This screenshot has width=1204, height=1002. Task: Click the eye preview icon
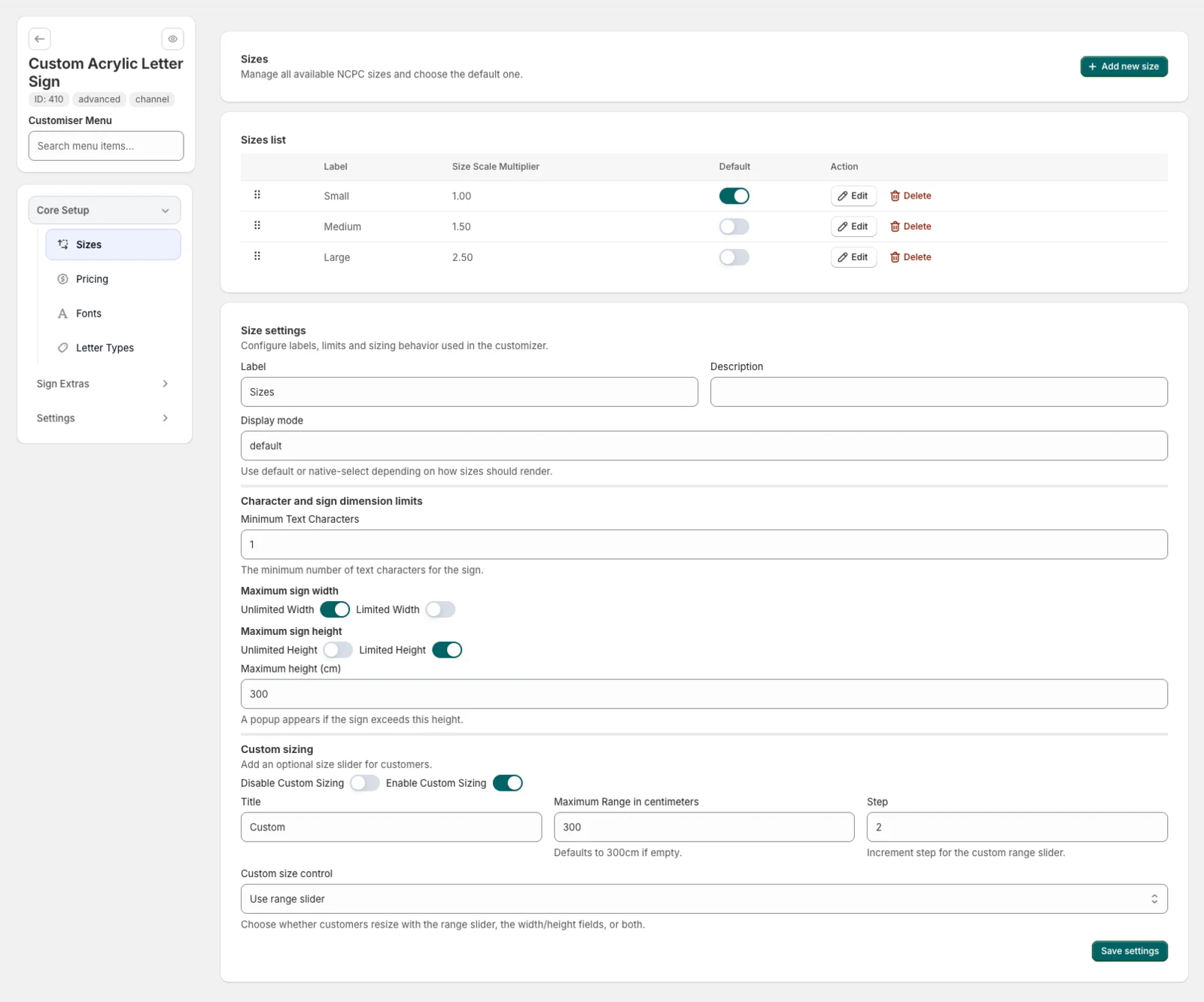[x=172, y=39]
